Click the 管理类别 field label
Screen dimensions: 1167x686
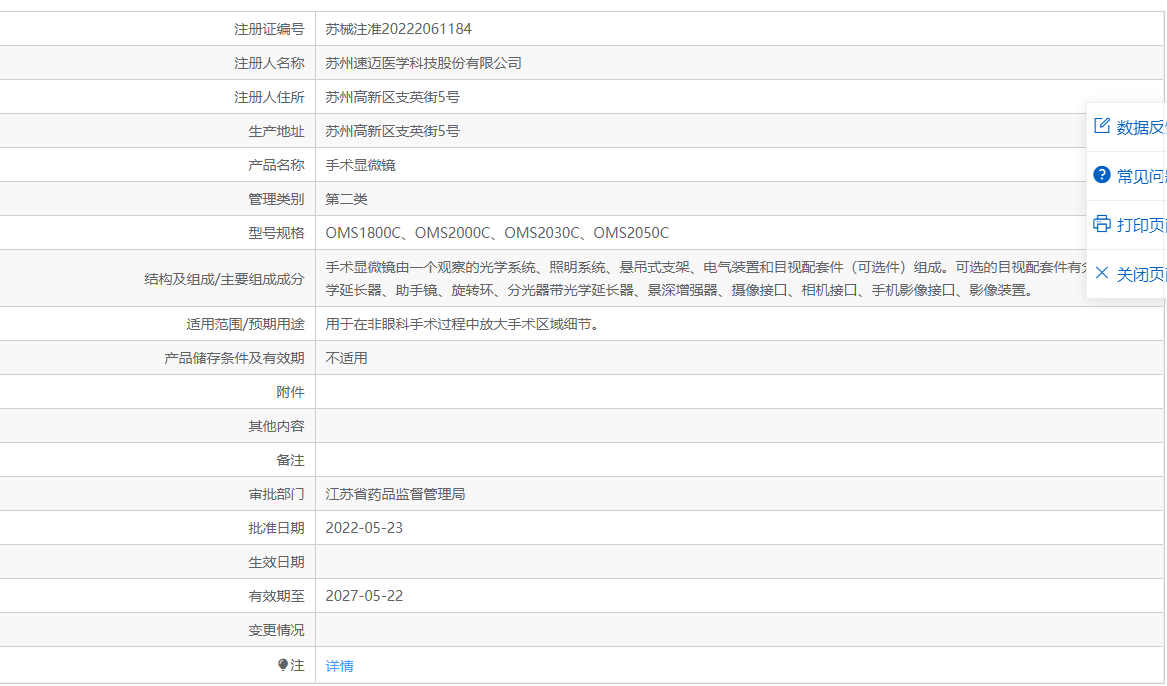click(x=276, y=199)
